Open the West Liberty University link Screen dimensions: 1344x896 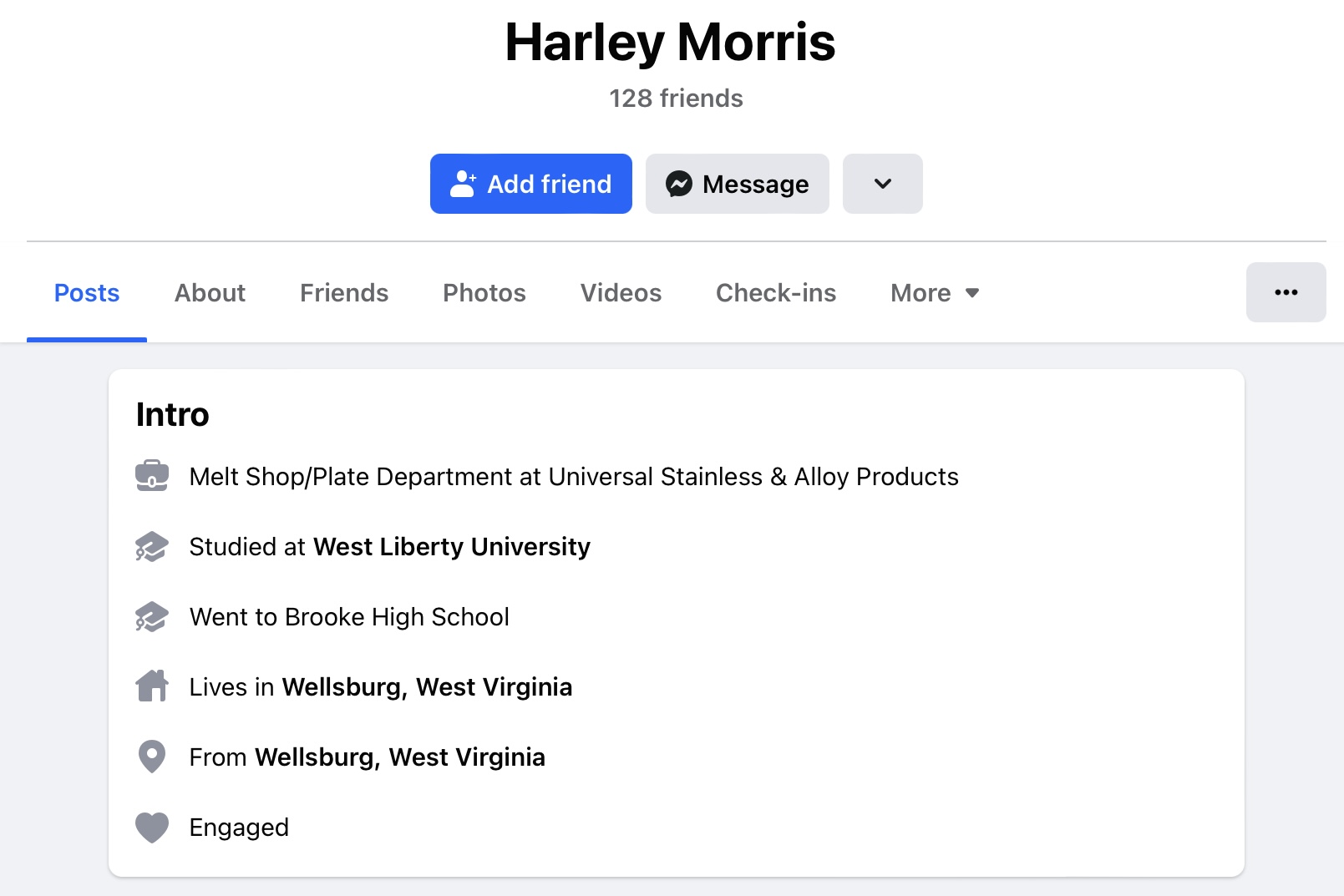452,546
